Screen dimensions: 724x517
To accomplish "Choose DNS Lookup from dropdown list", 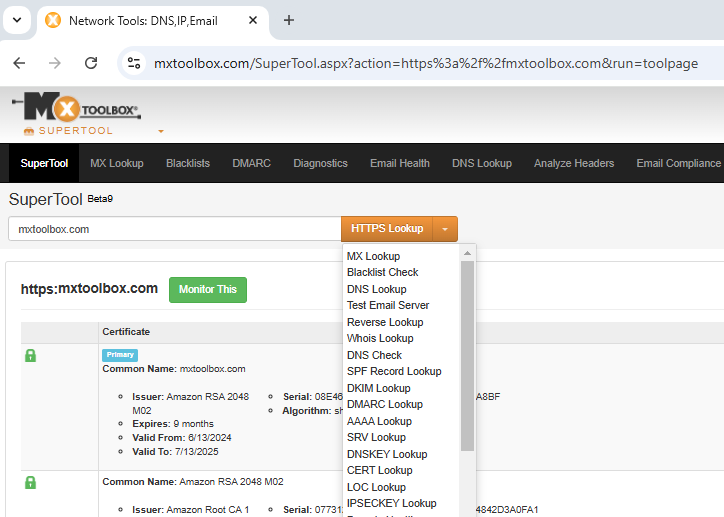I will (377, 289).
